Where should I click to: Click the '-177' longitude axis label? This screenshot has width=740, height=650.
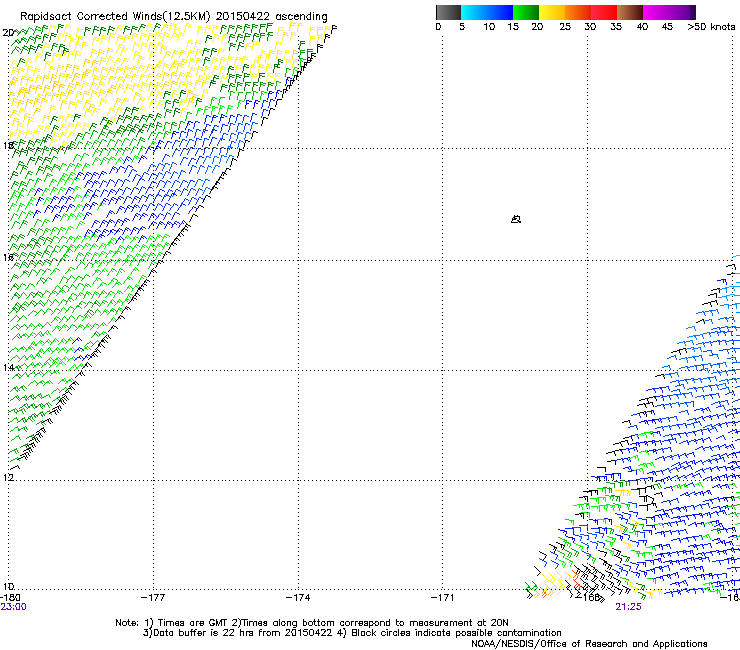pyautogui.click(x=153, y=598)
